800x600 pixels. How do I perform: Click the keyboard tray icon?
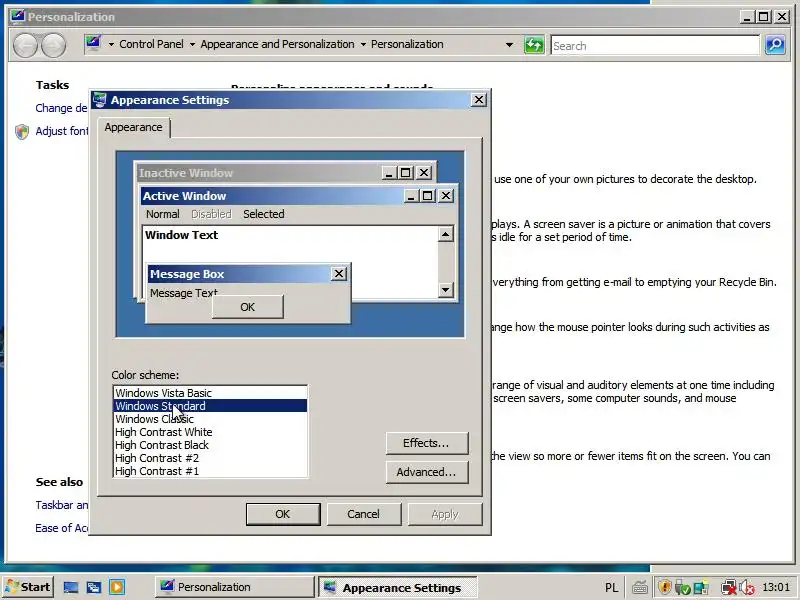click(640, 588)
